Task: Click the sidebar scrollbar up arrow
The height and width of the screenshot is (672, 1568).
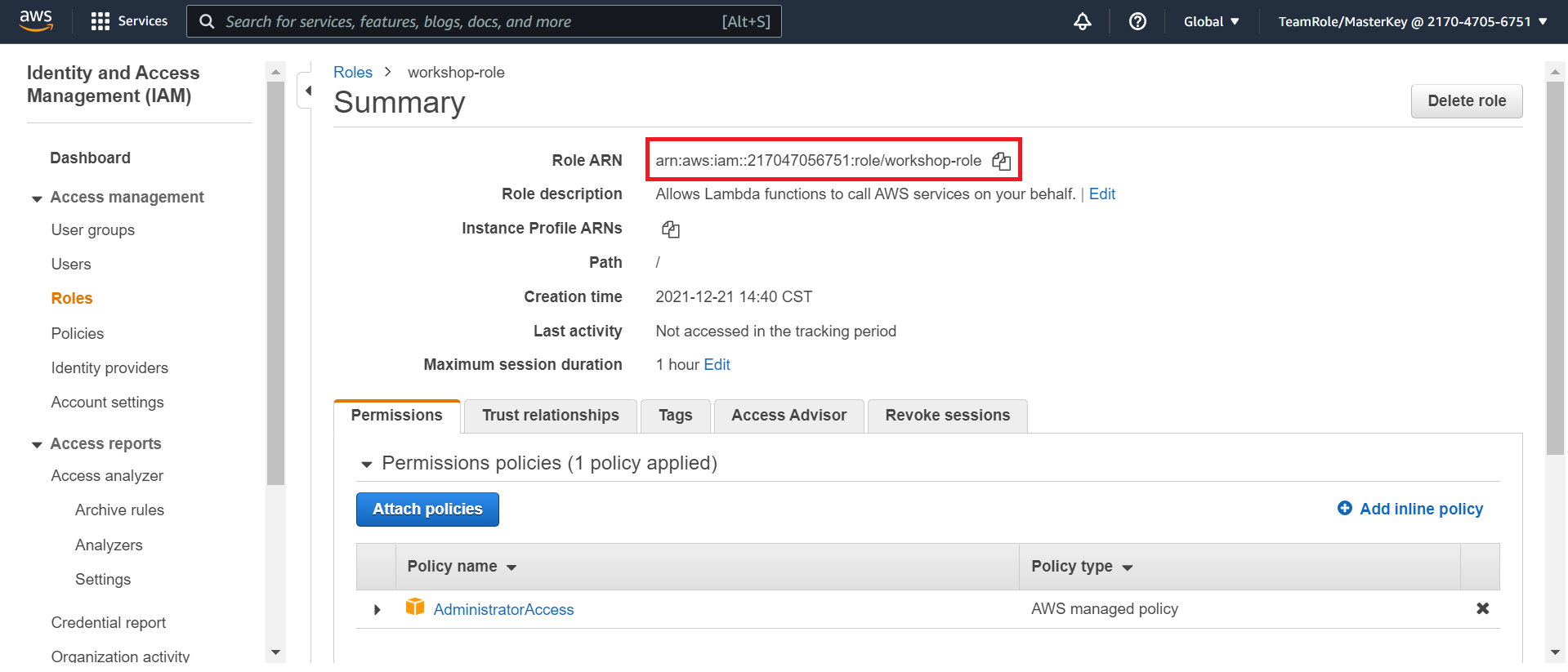Action: pos(275,72)
